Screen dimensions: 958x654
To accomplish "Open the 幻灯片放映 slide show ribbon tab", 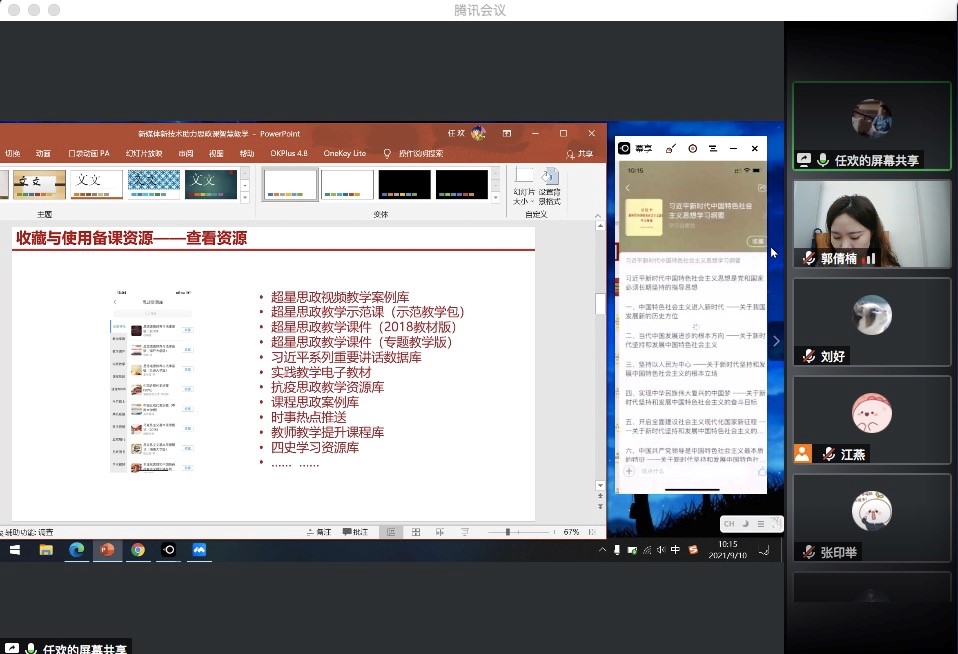I will click(144, 154).
